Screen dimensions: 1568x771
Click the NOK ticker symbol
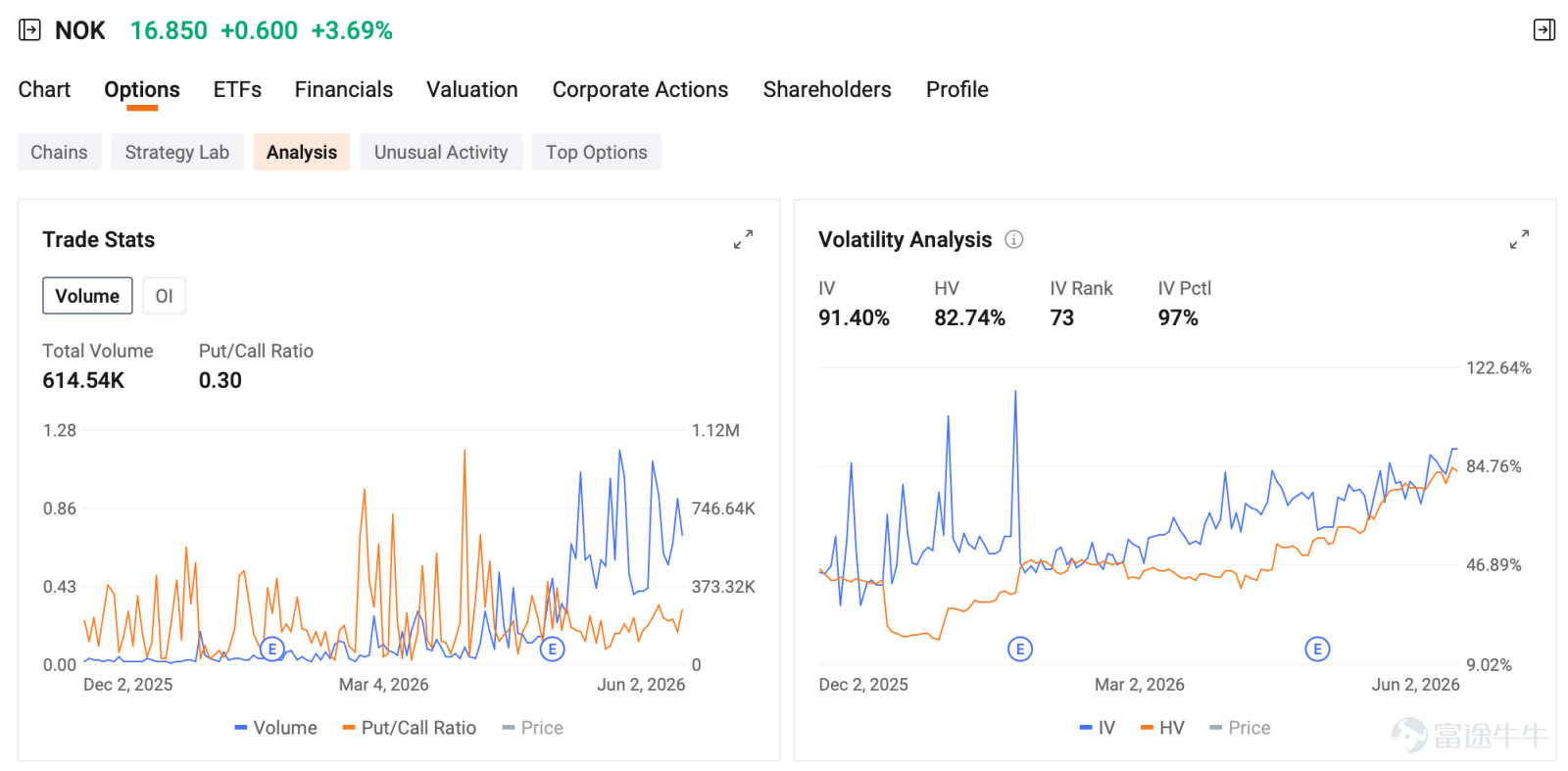pos(80,30)
